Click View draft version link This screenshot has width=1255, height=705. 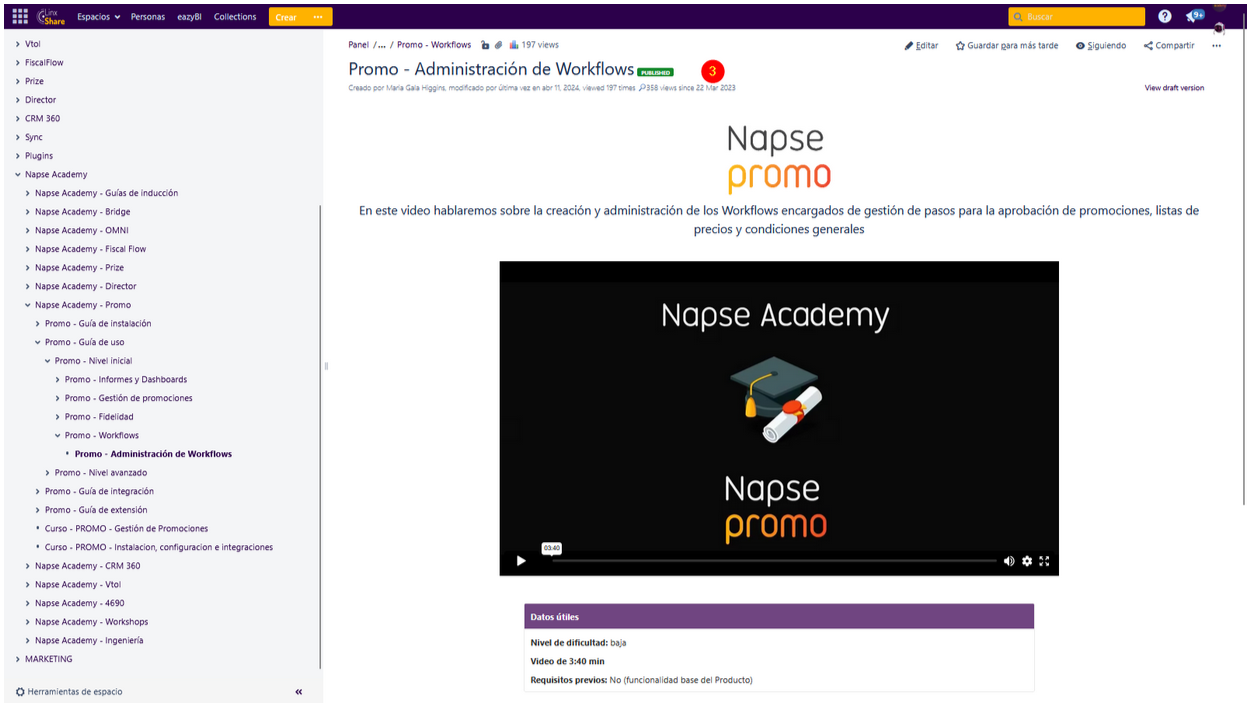[x=1174, y=88]
